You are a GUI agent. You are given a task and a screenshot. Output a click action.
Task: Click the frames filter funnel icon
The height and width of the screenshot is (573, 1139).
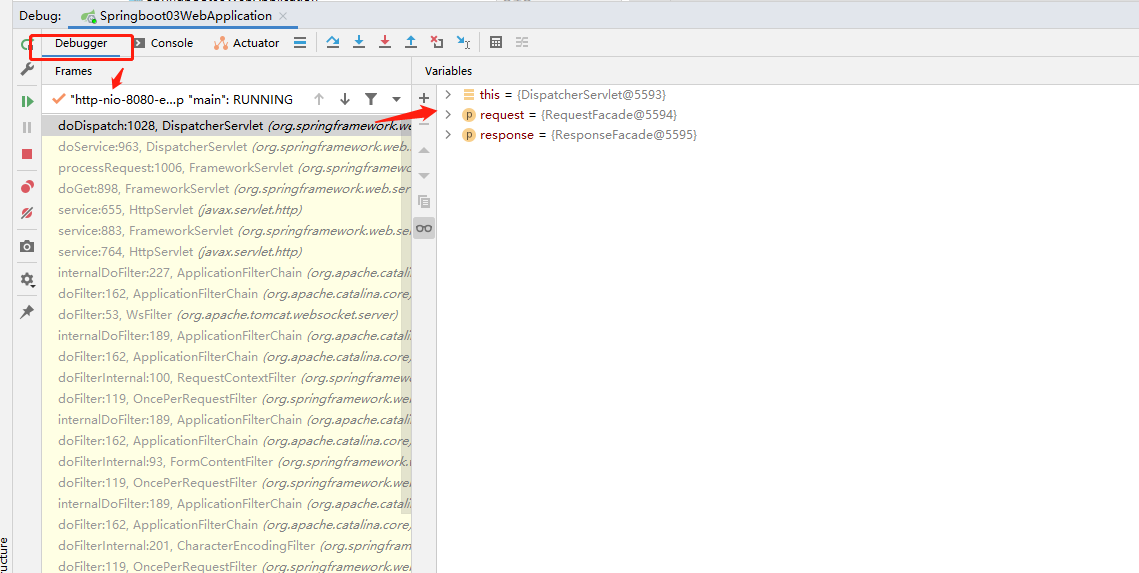[370, 99]
